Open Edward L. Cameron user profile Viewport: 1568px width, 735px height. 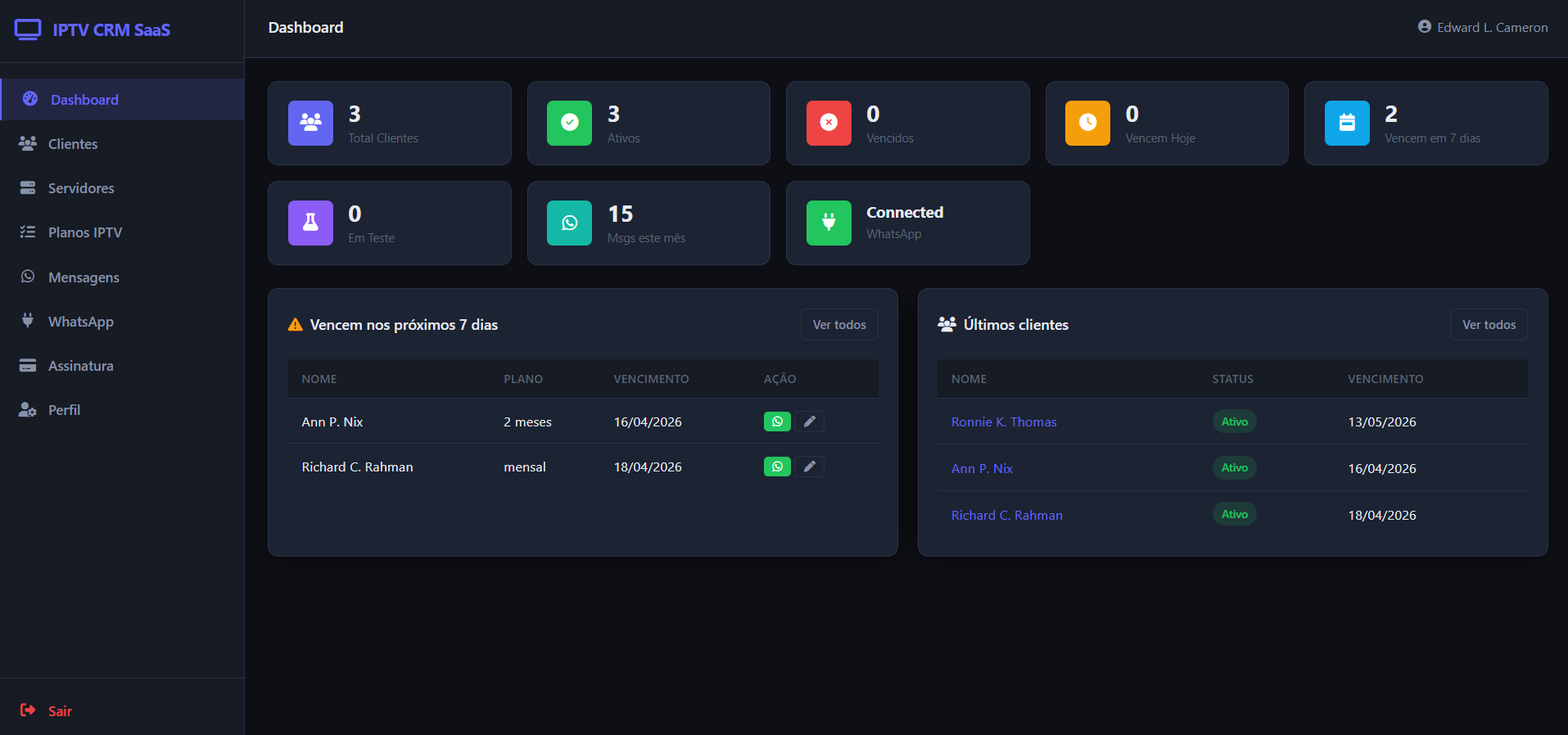coord(1483,28)
